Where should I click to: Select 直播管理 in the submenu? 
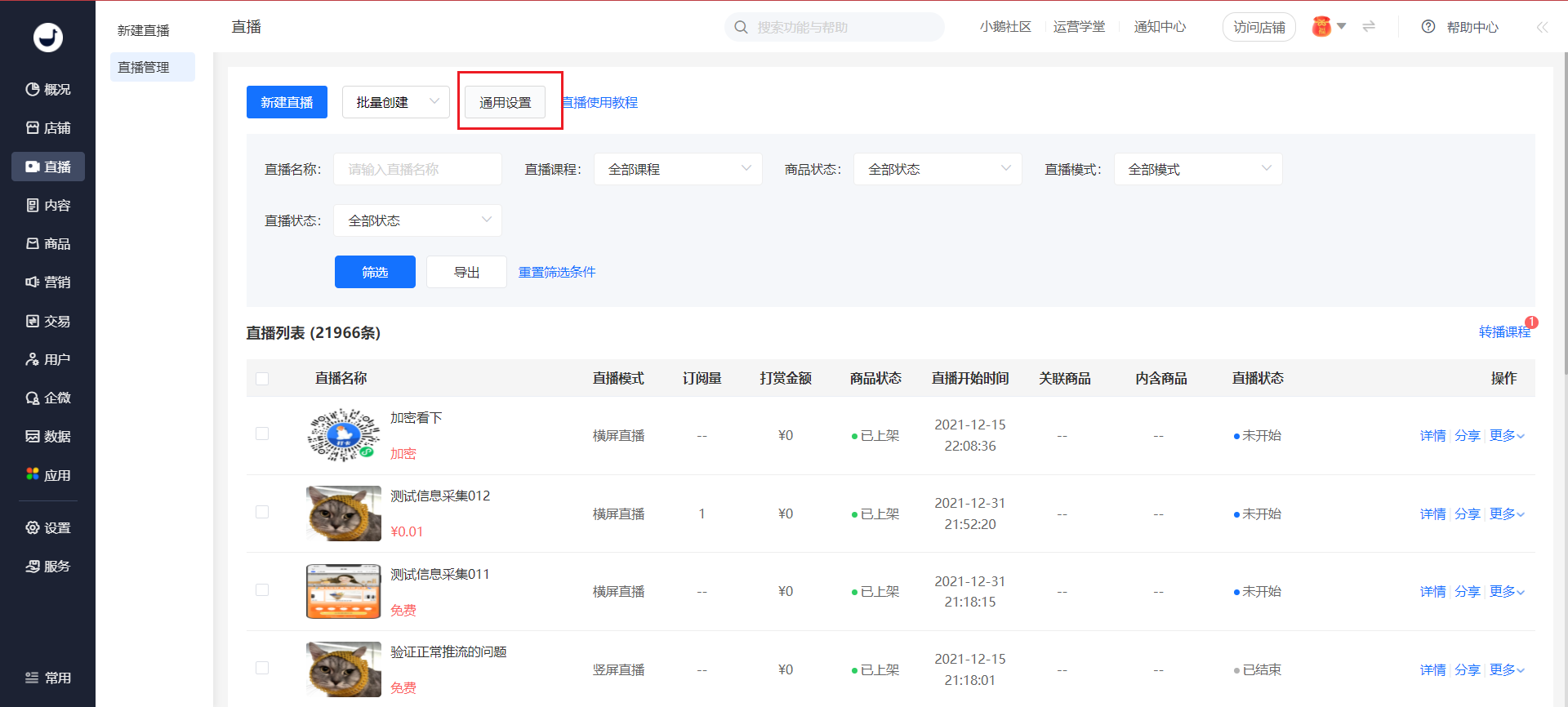[153, 67]
